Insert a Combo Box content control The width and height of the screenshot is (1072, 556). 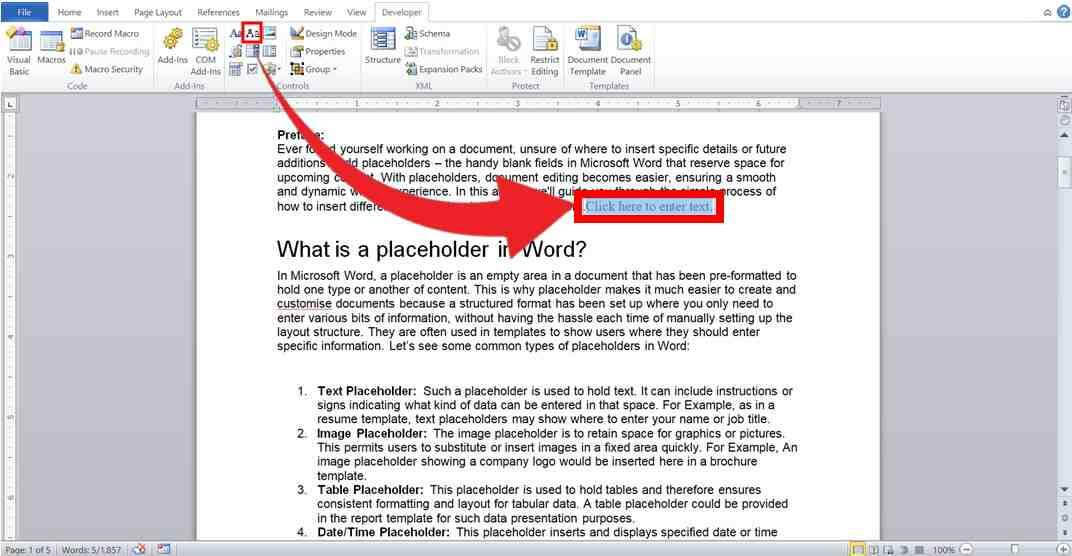(252, 51)
